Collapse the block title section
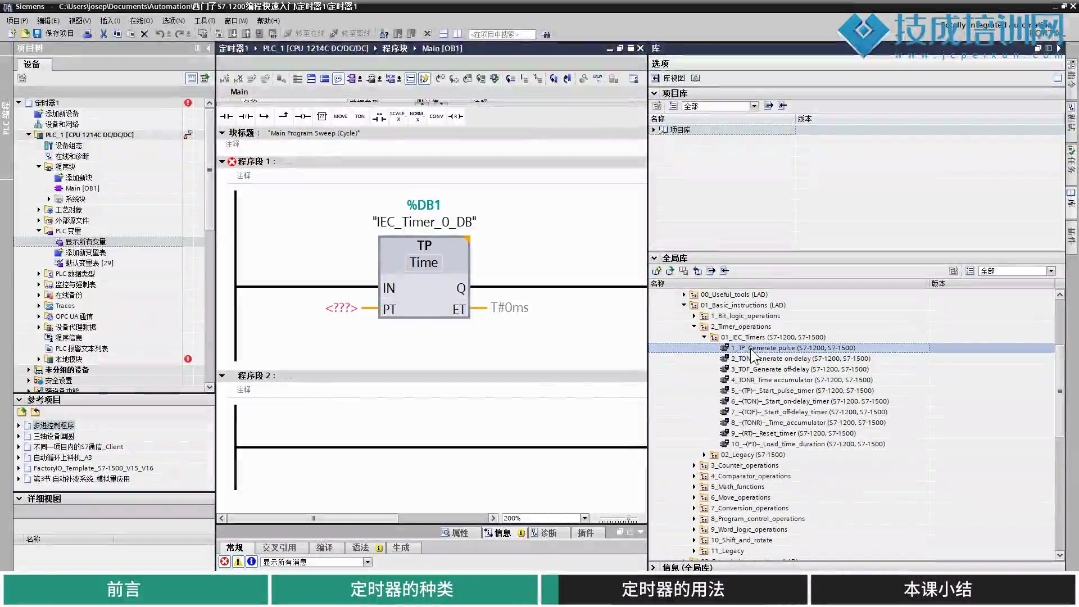 [222, 133]
